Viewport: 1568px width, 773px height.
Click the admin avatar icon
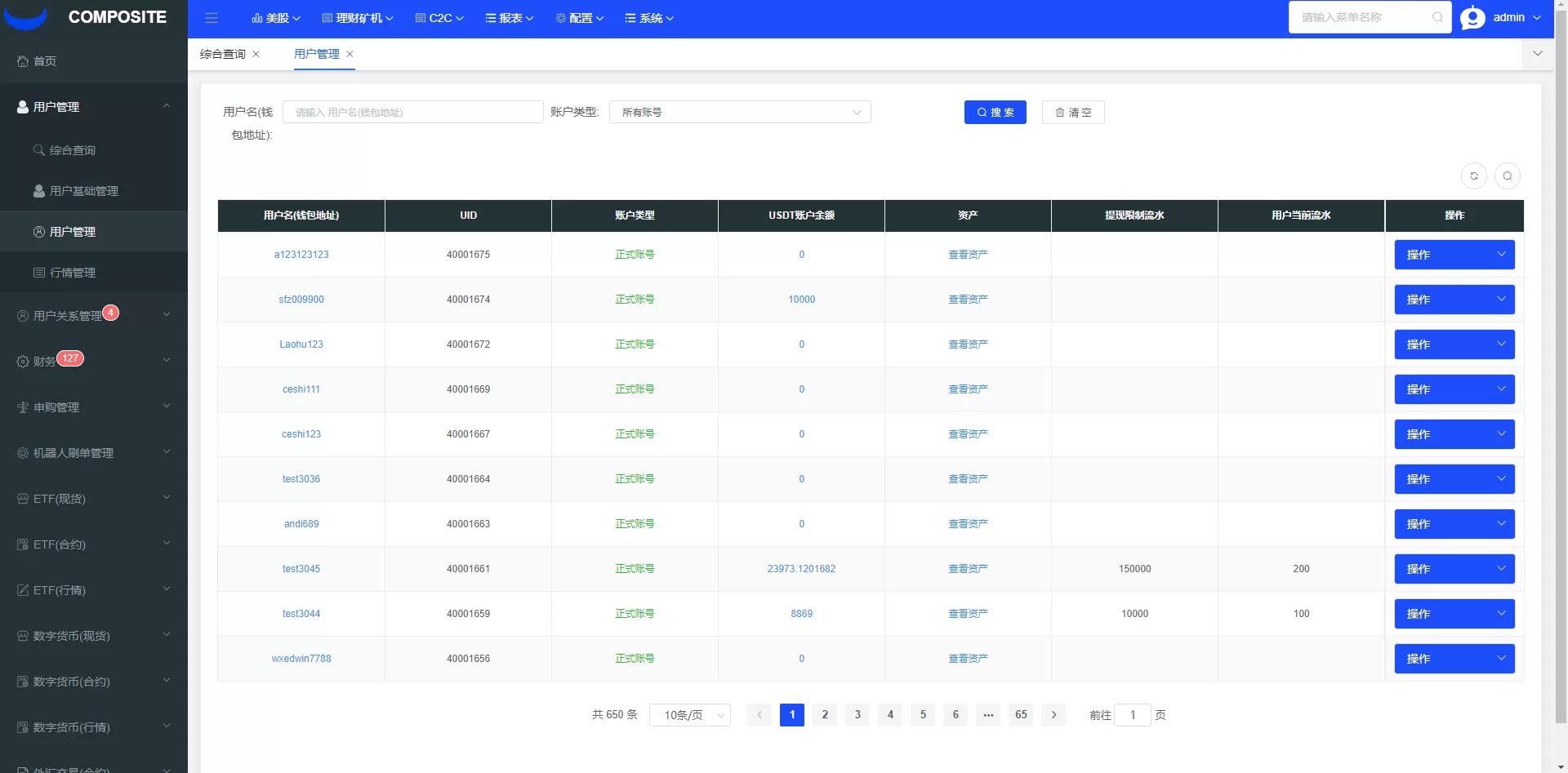[x=1472, y=18]
